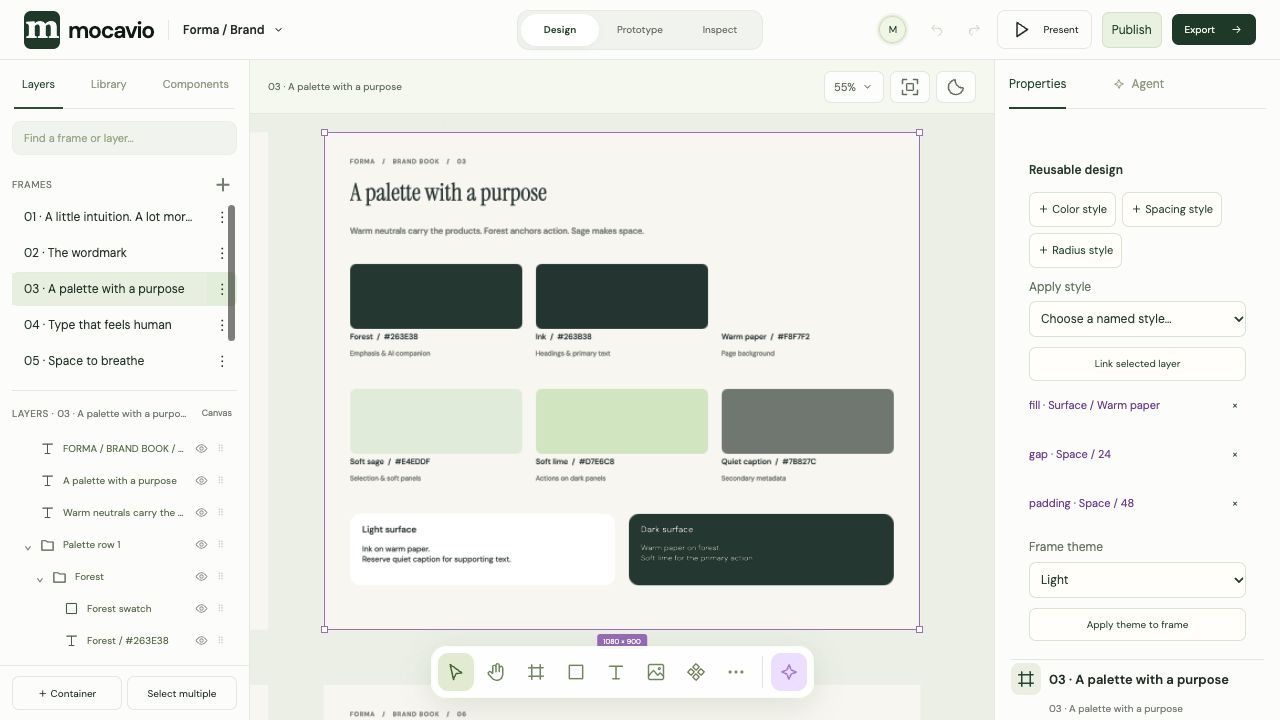This screenshot has width=1280, height=720.
Task: Open the Forma / Brand project dropdown
Action: [x=232, y=30]
